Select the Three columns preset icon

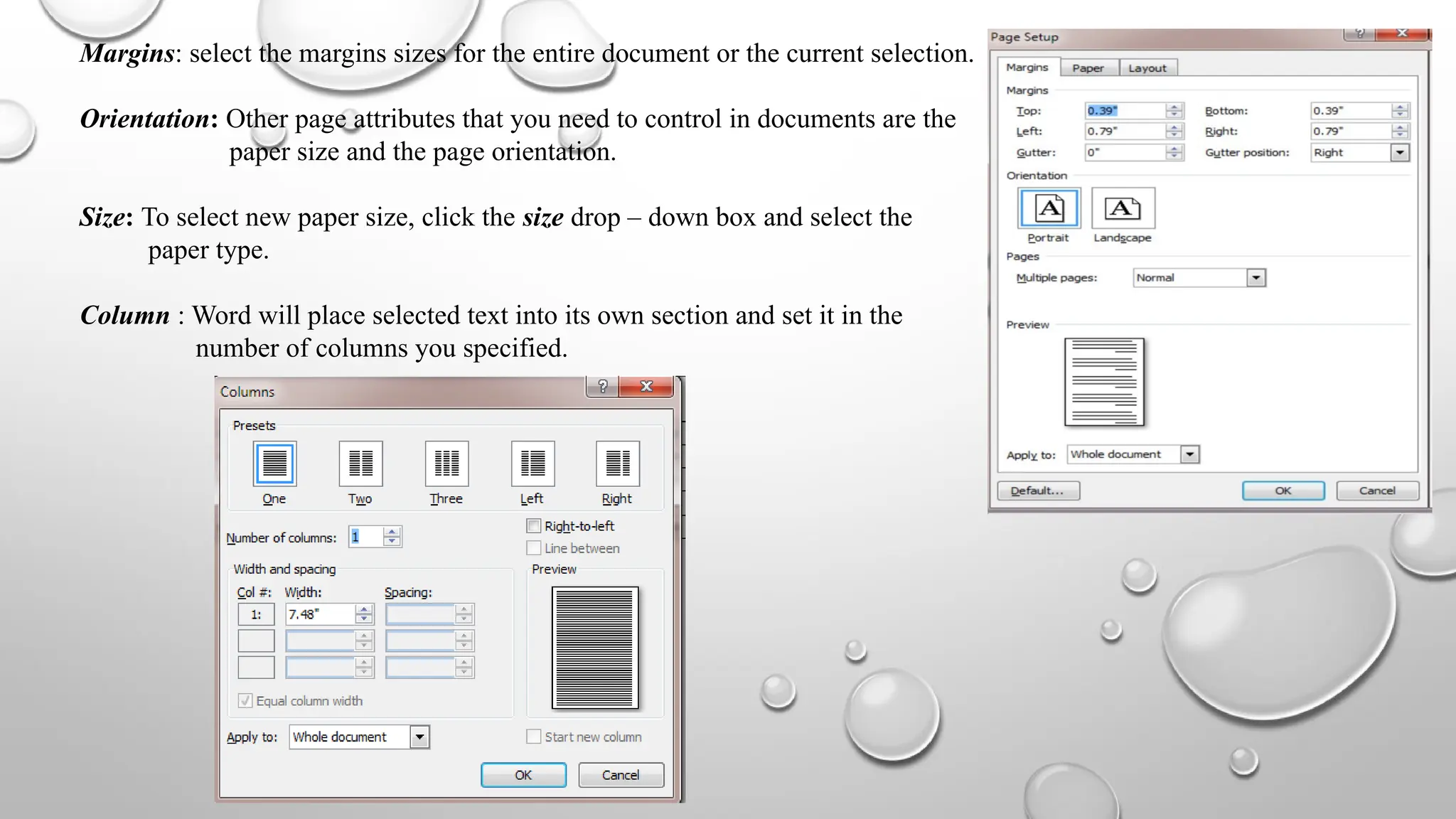(446, 464)
